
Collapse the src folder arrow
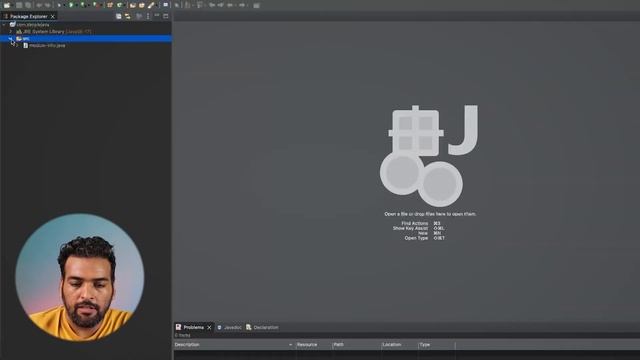pos(11,38)
